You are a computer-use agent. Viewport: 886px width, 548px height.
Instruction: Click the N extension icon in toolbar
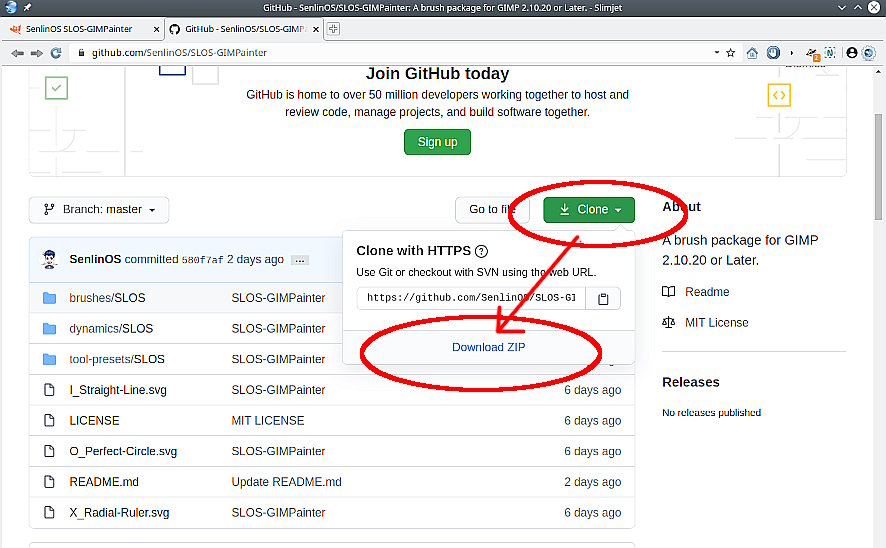(x=829, y=53)
